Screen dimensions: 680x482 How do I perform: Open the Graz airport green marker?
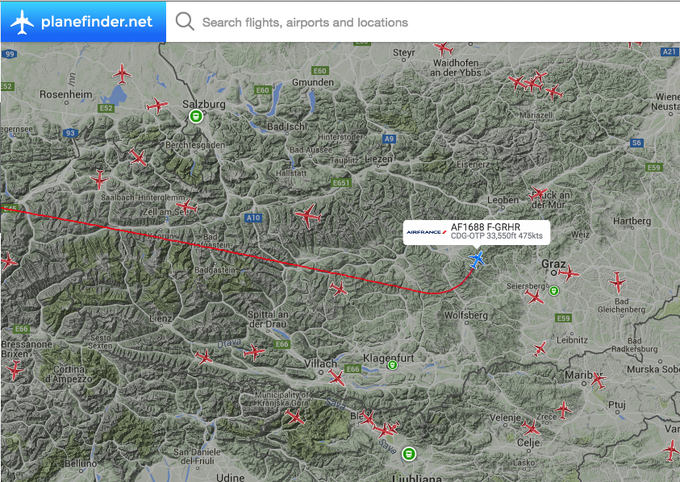tap(554, 291)
